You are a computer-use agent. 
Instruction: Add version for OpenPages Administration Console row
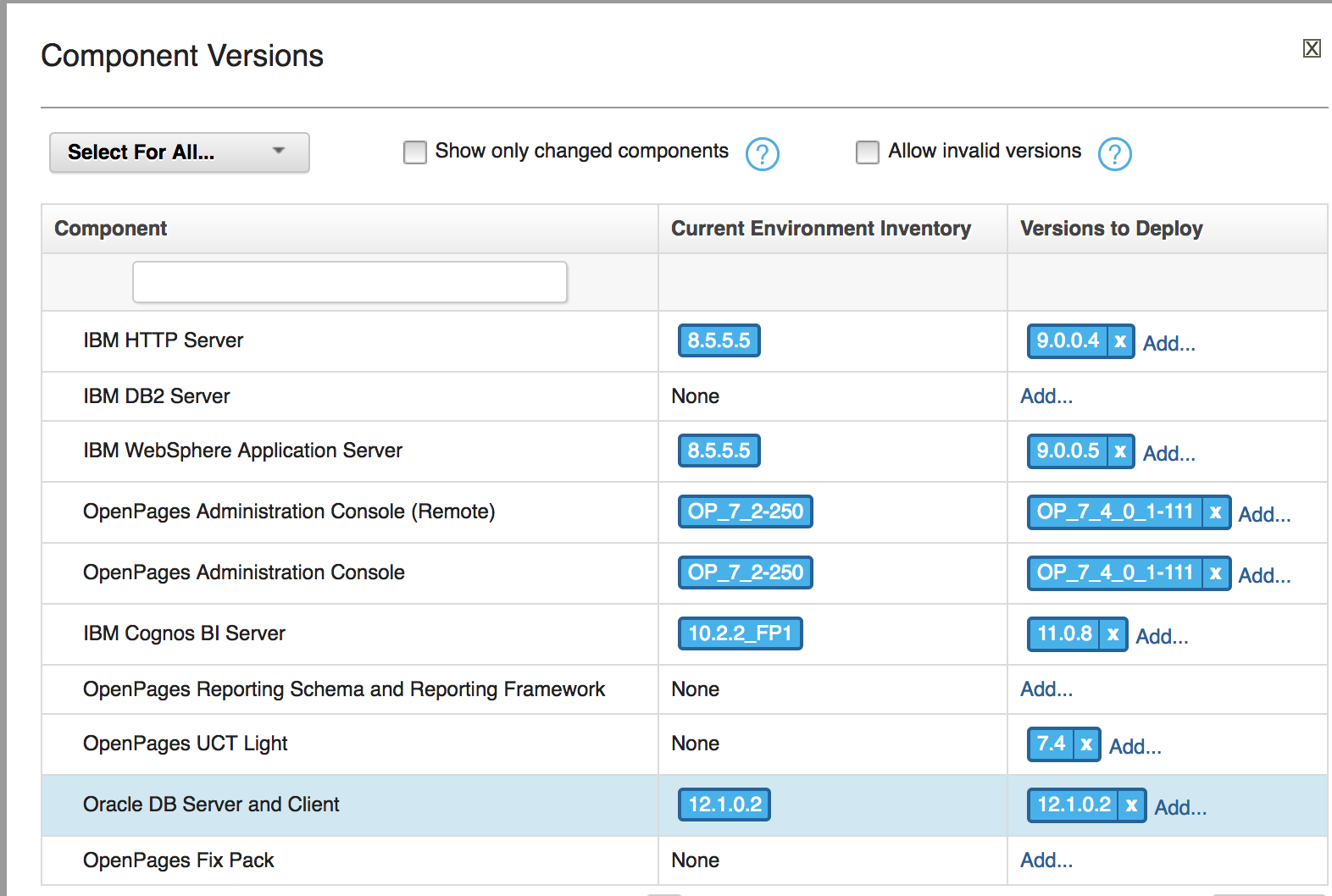[x=1264, y=575]
